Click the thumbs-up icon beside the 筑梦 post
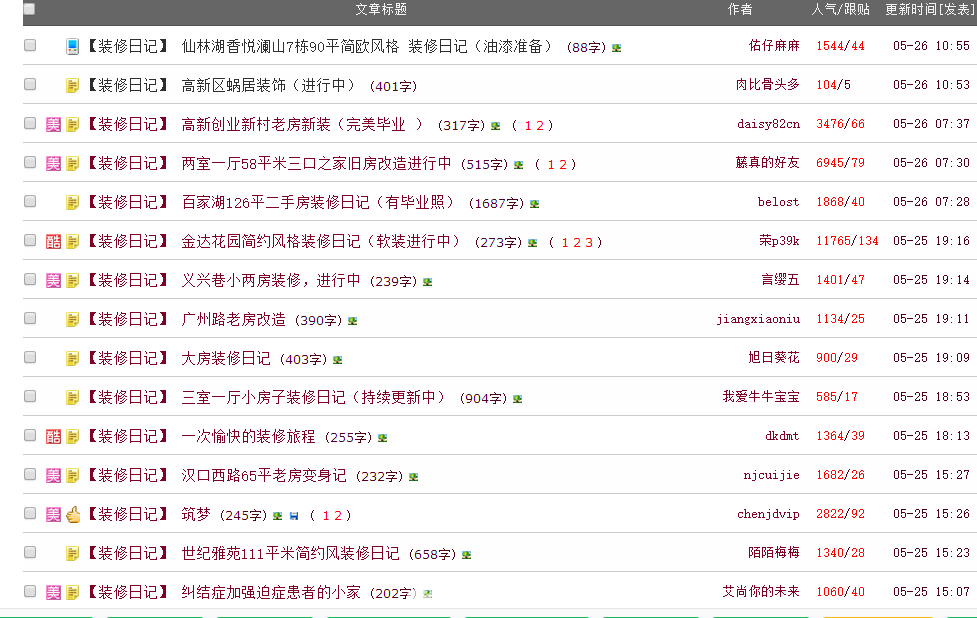The image size is (977, 618). (72, 514)
